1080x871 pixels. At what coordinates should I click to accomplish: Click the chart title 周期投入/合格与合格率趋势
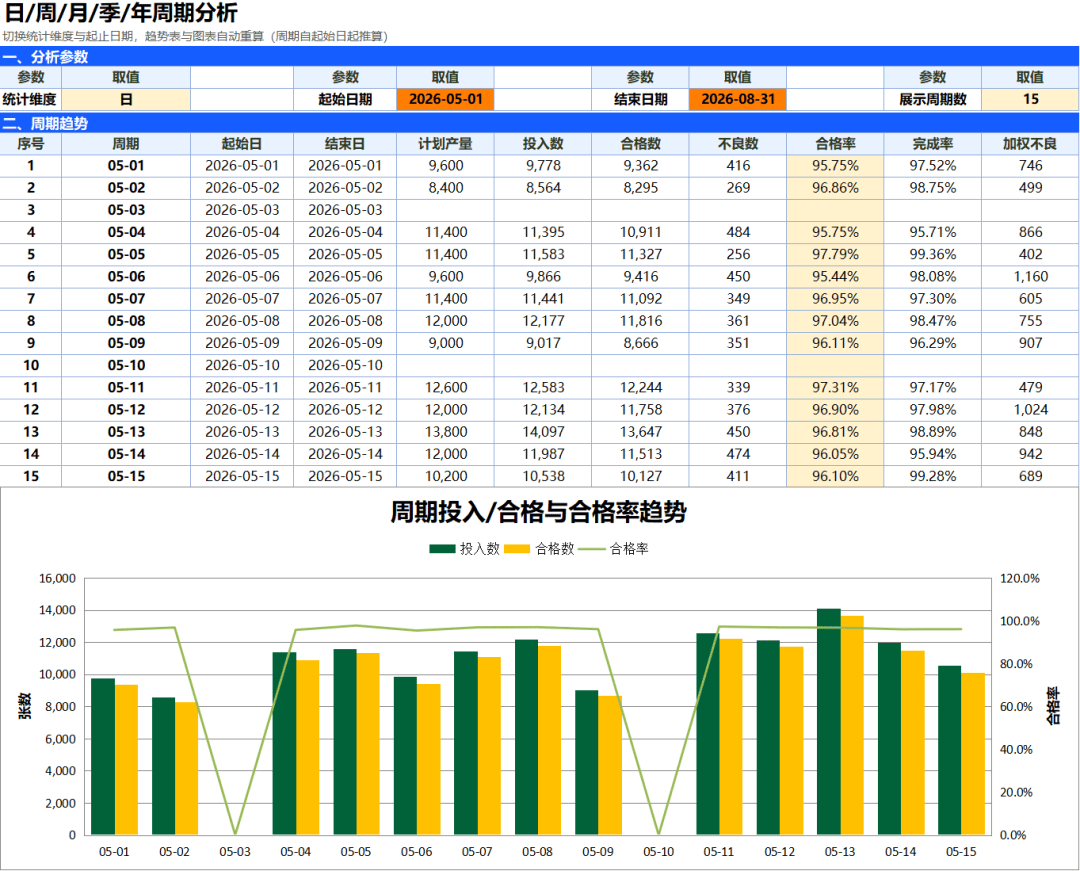click(x=539, y=512)
